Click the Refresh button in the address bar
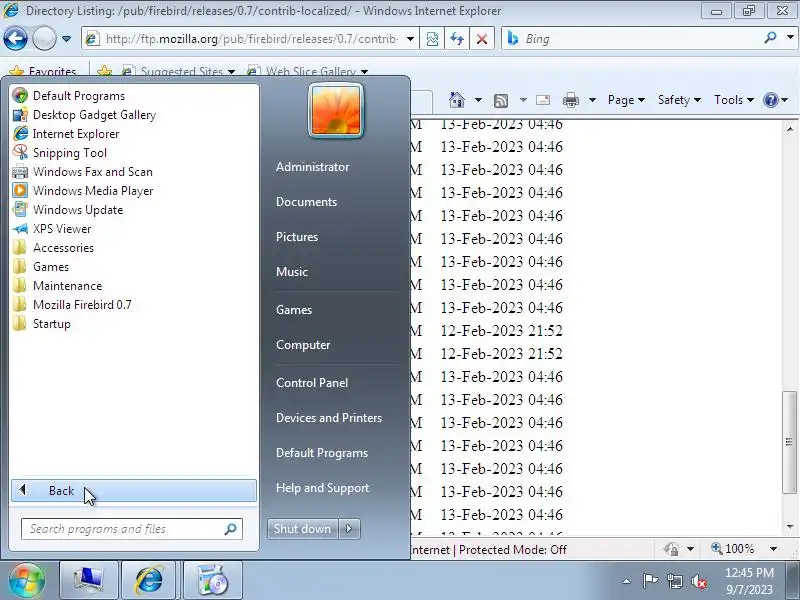800x600 pixels. pos(457,39)
